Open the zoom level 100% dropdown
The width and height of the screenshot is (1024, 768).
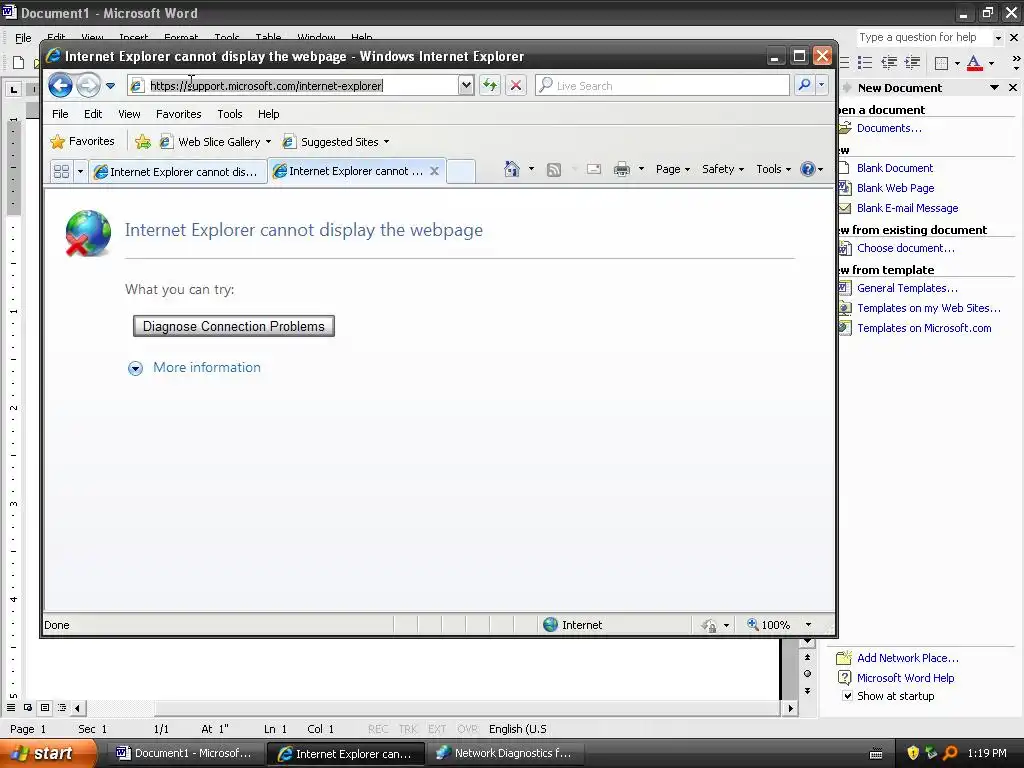808,625
